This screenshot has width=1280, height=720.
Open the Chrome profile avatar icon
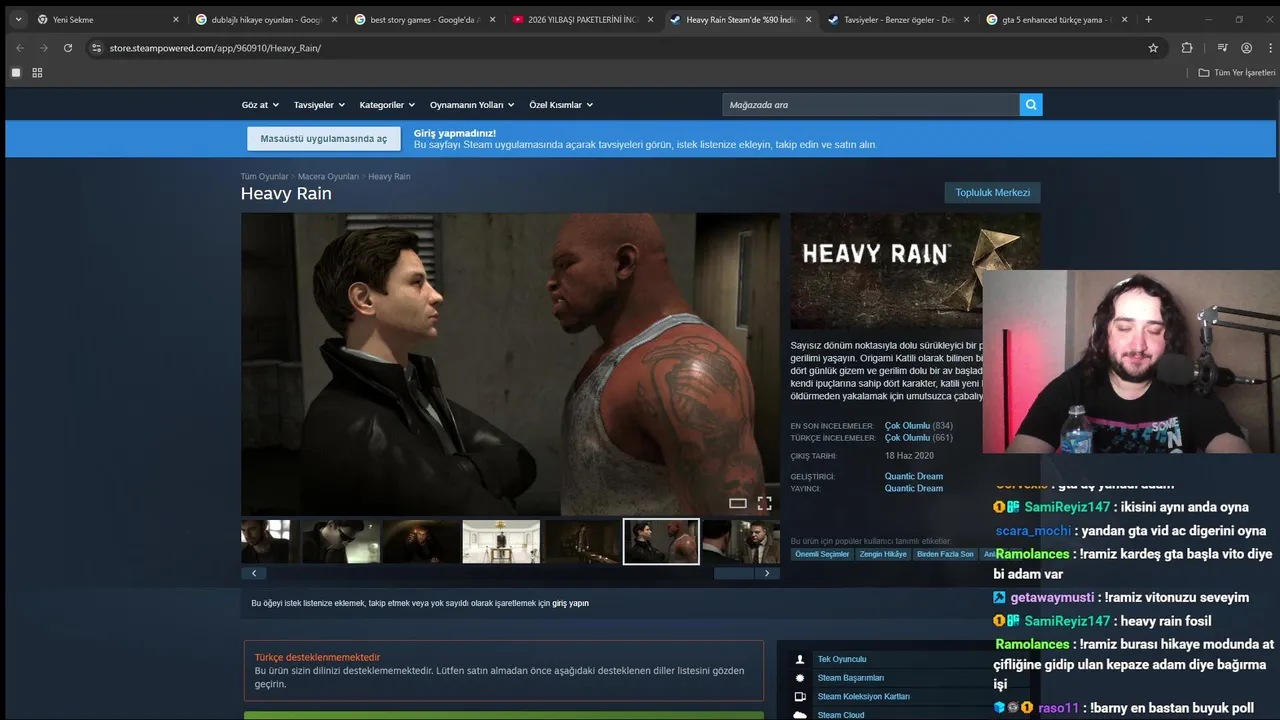tap(1246, 48)
